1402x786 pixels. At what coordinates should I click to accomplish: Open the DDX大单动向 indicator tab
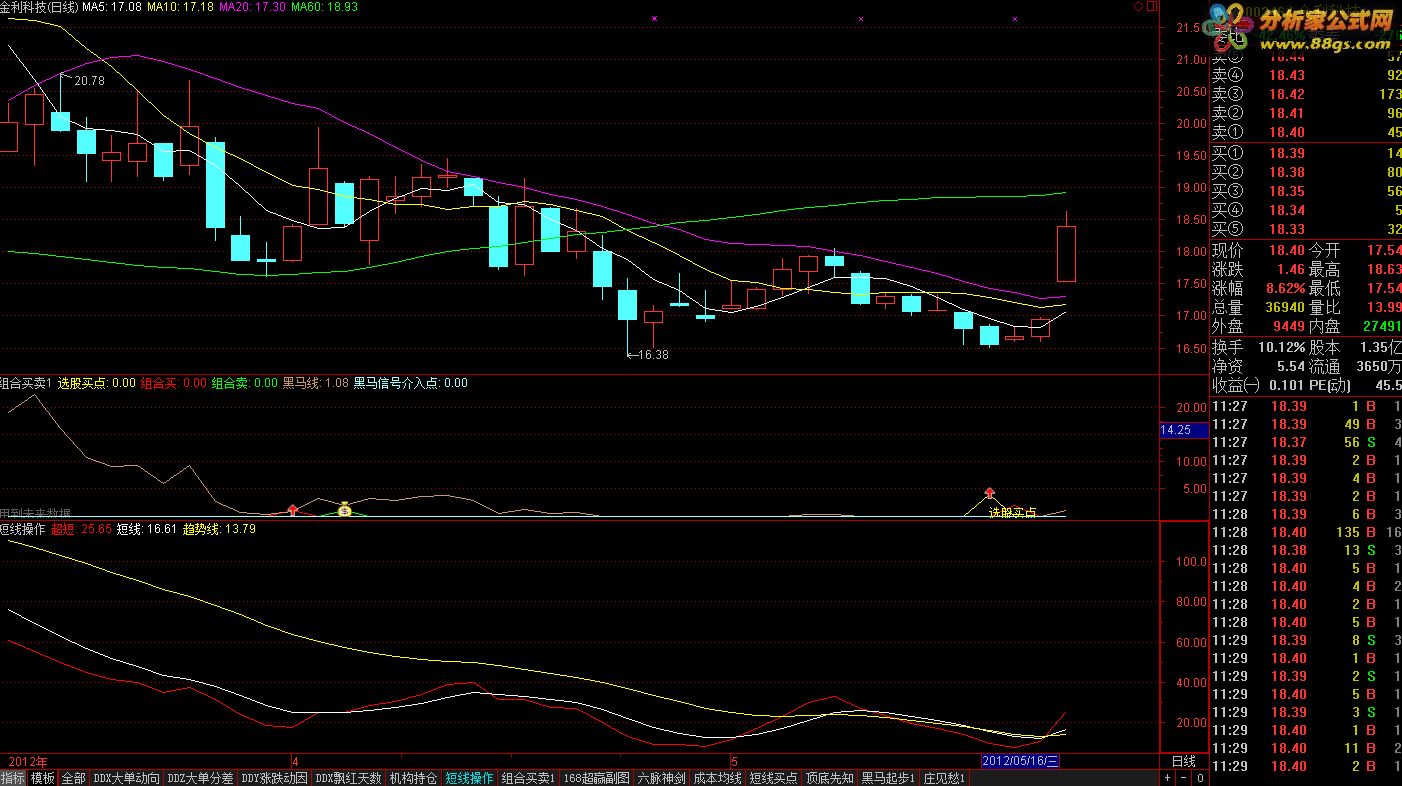[126, 778]
